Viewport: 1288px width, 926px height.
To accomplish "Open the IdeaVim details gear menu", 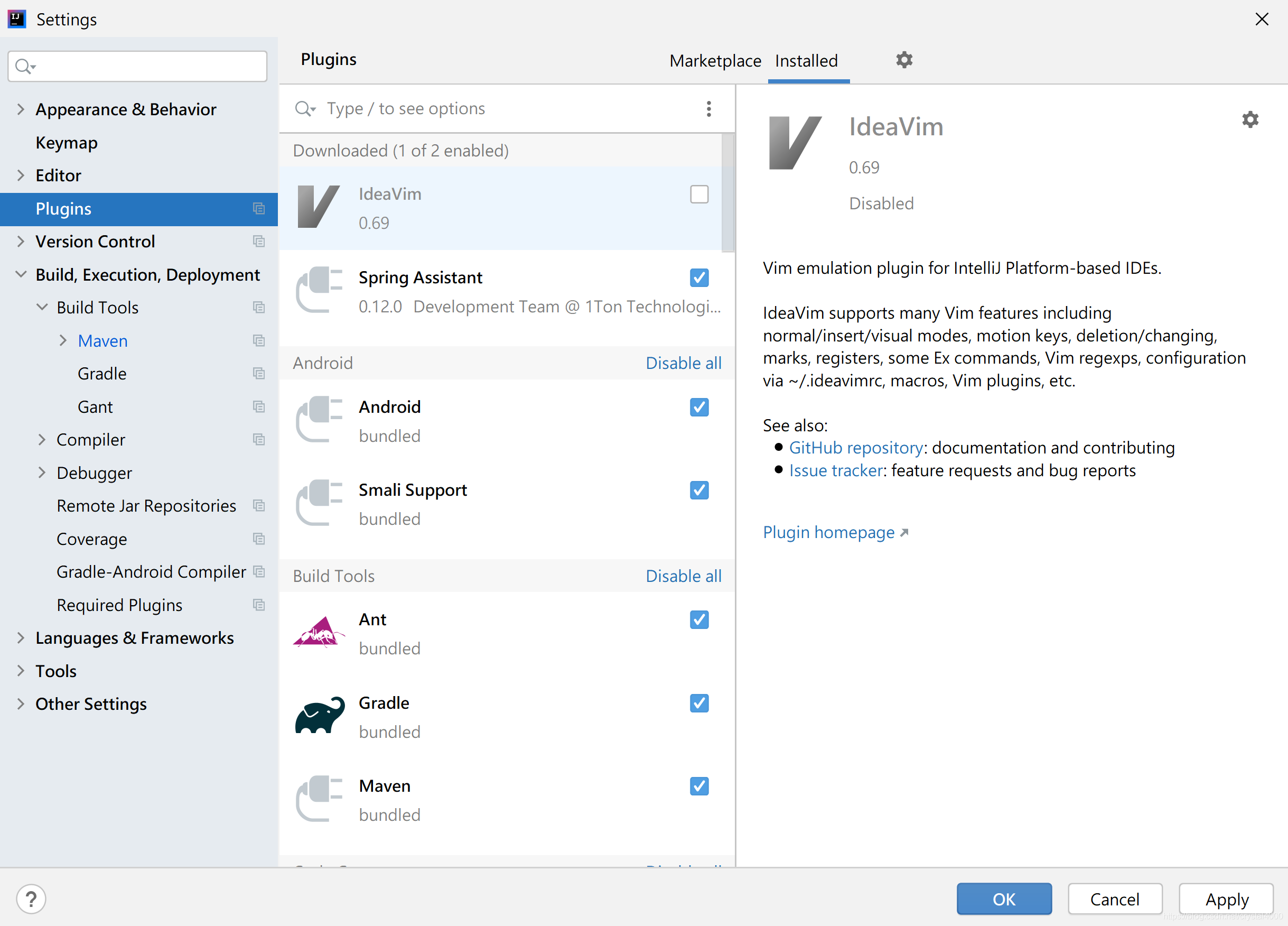I will (1250, 119).
